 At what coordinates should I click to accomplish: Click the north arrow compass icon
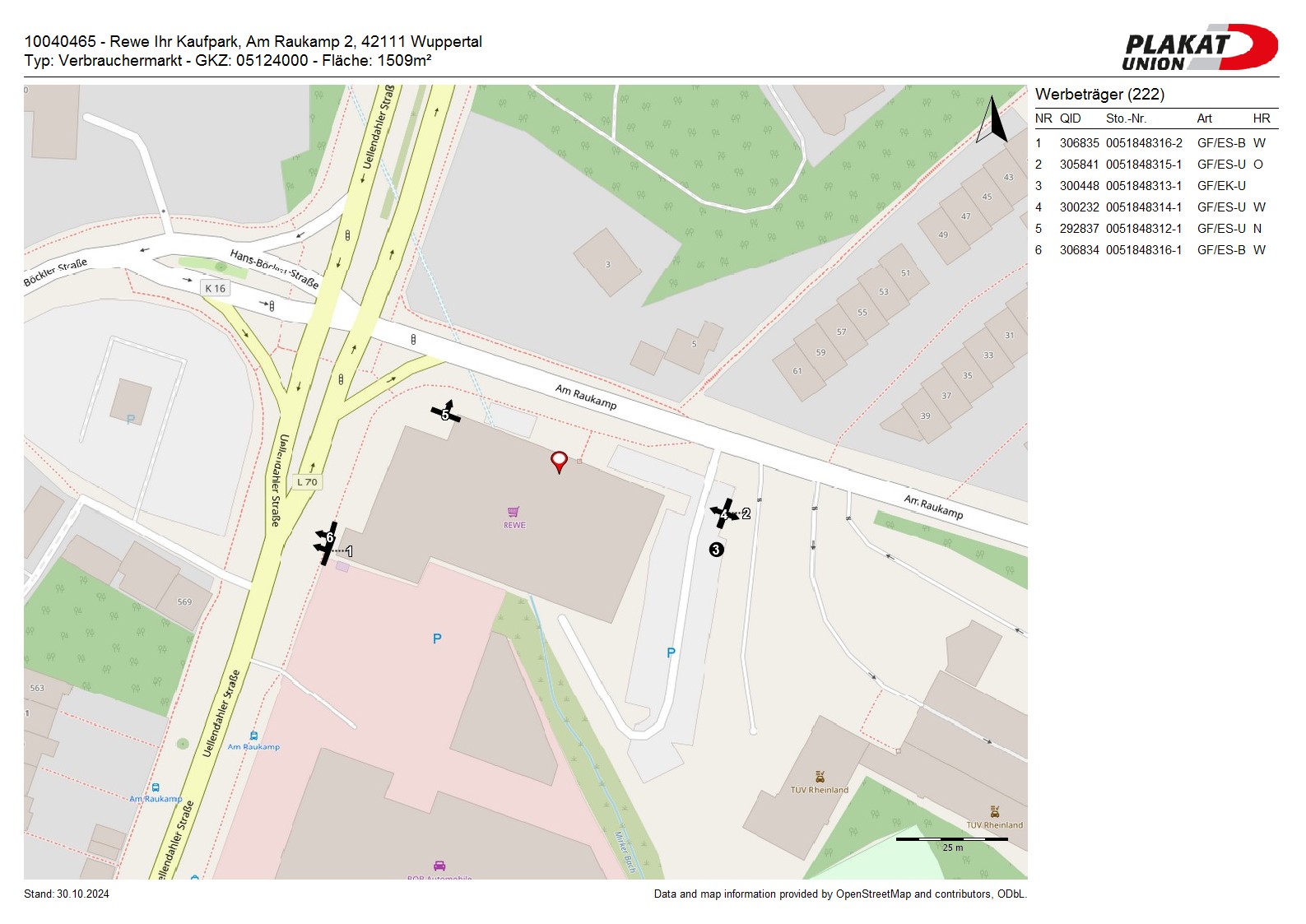pyautogui.click(x=993, y=120)
